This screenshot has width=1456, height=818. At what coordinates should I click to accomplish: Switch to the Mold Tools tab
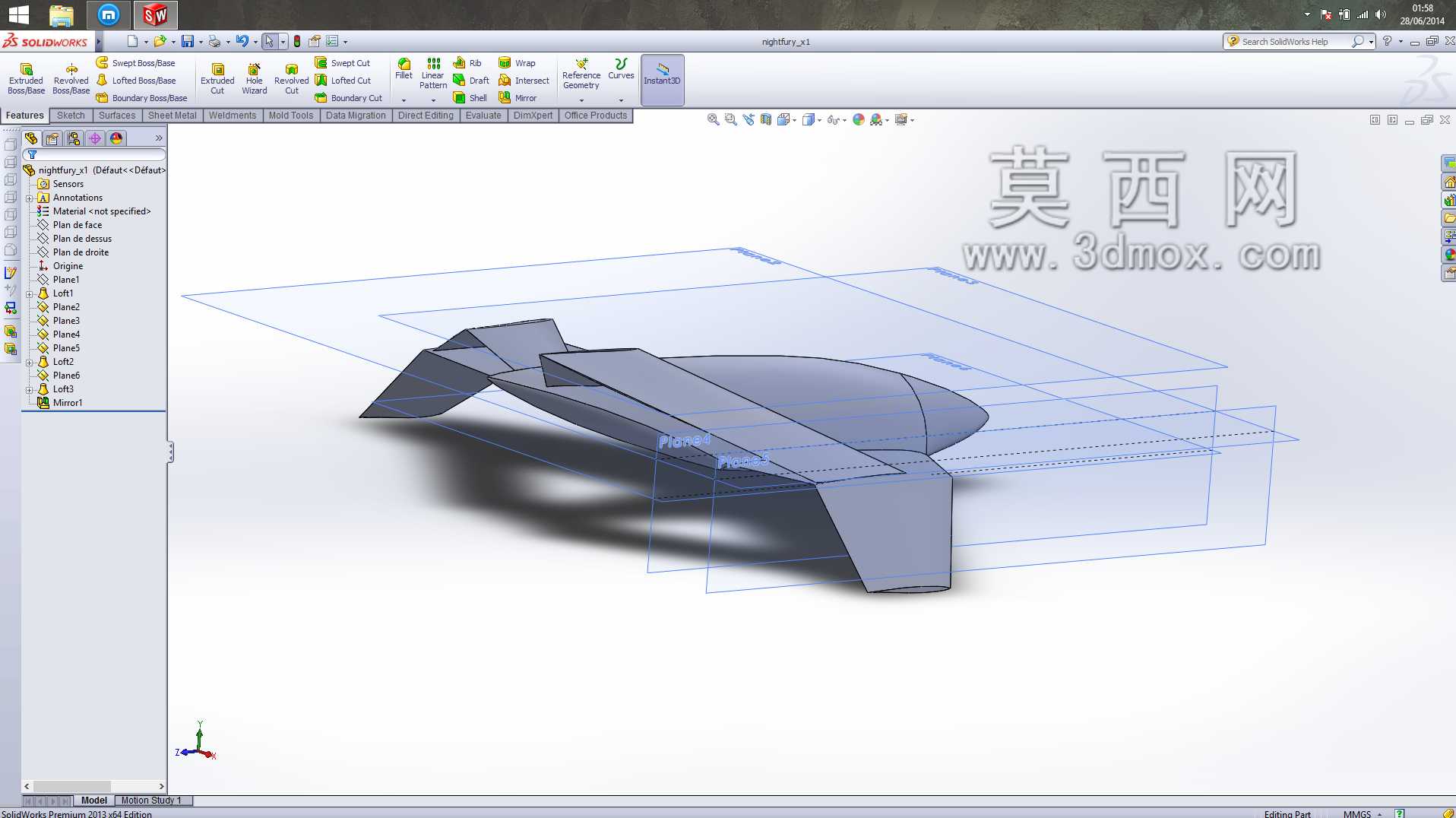290,116
